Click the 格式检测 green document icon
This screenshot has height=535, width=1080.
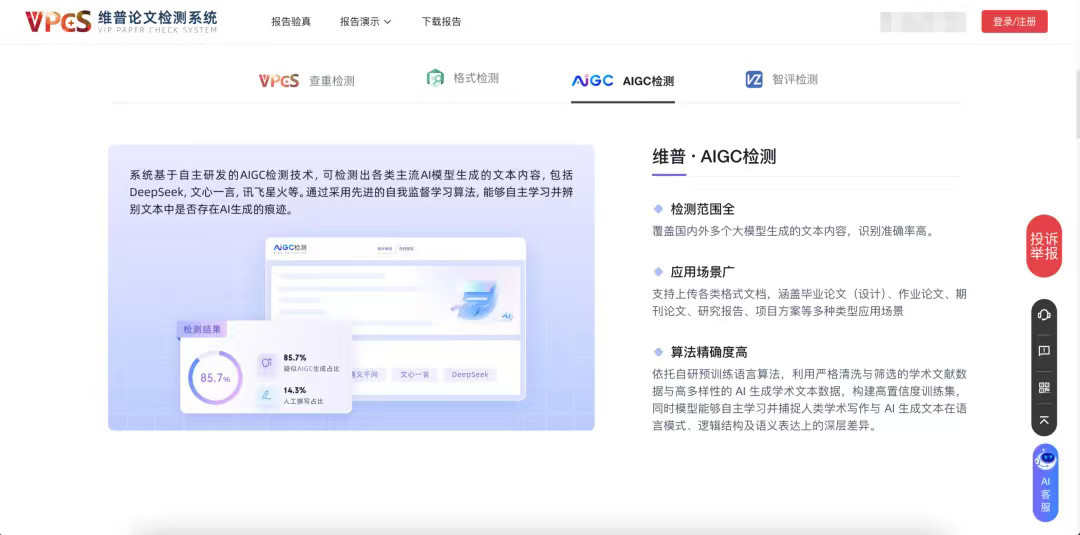coord(435,78)
